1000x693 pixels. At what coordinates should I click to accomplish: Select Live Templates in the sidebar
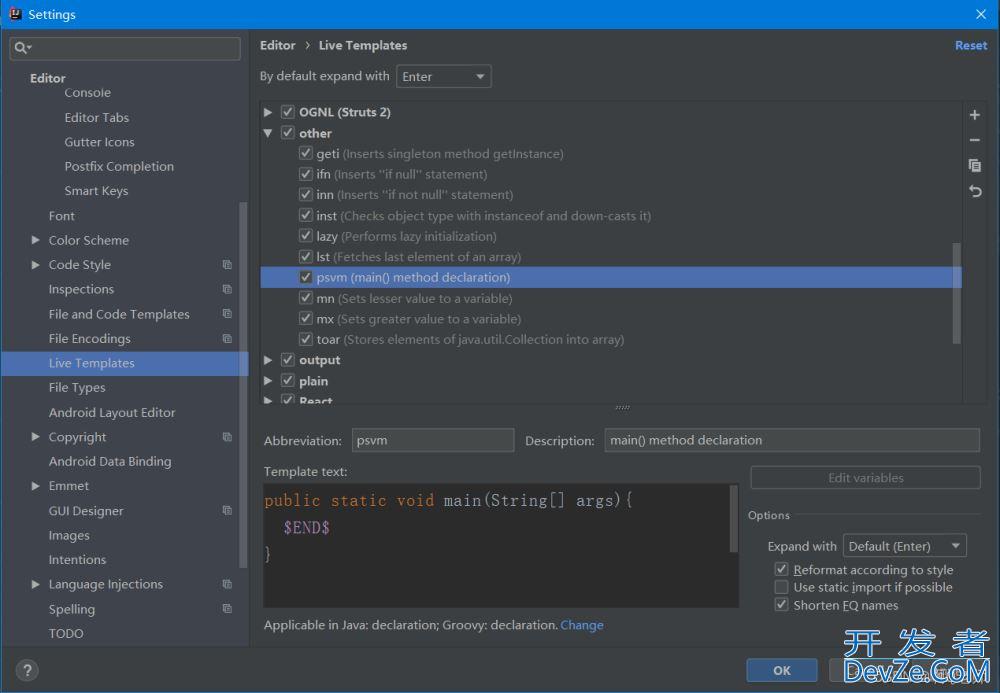[124, 363]
